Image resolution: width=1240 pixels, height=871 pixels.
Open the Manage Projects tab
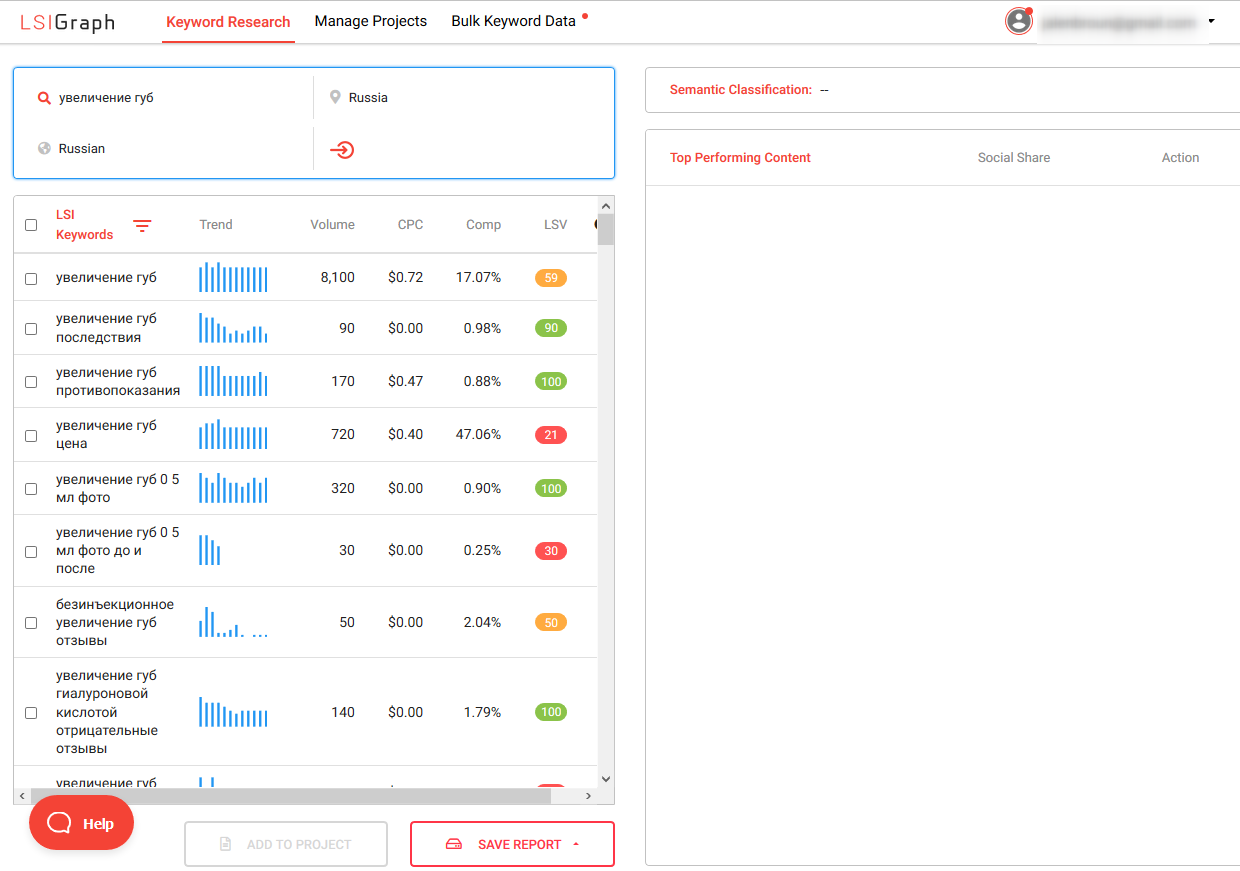(371, 21)
